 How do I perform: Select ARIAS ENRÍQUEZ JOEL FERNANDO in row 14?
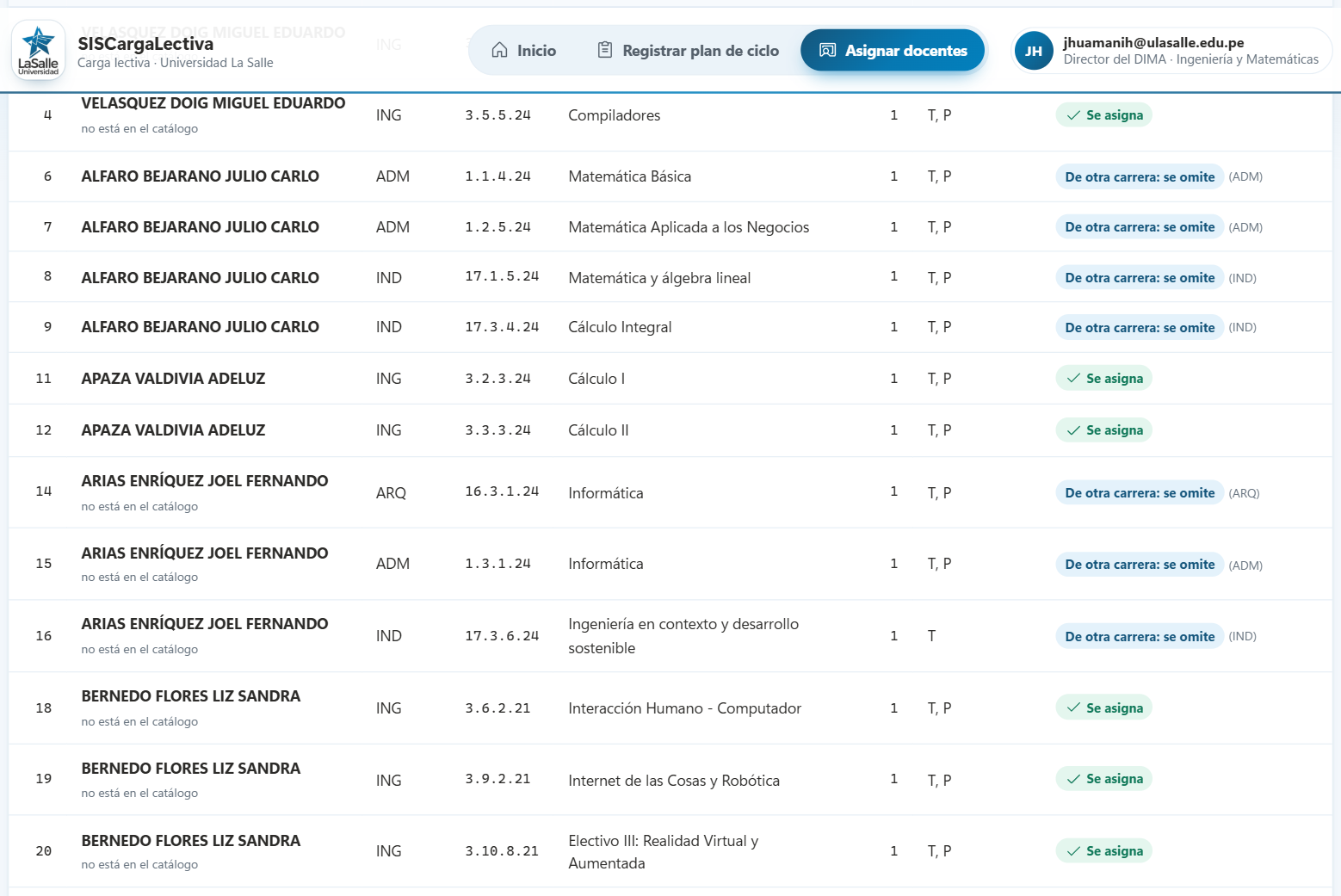point(205,481)
